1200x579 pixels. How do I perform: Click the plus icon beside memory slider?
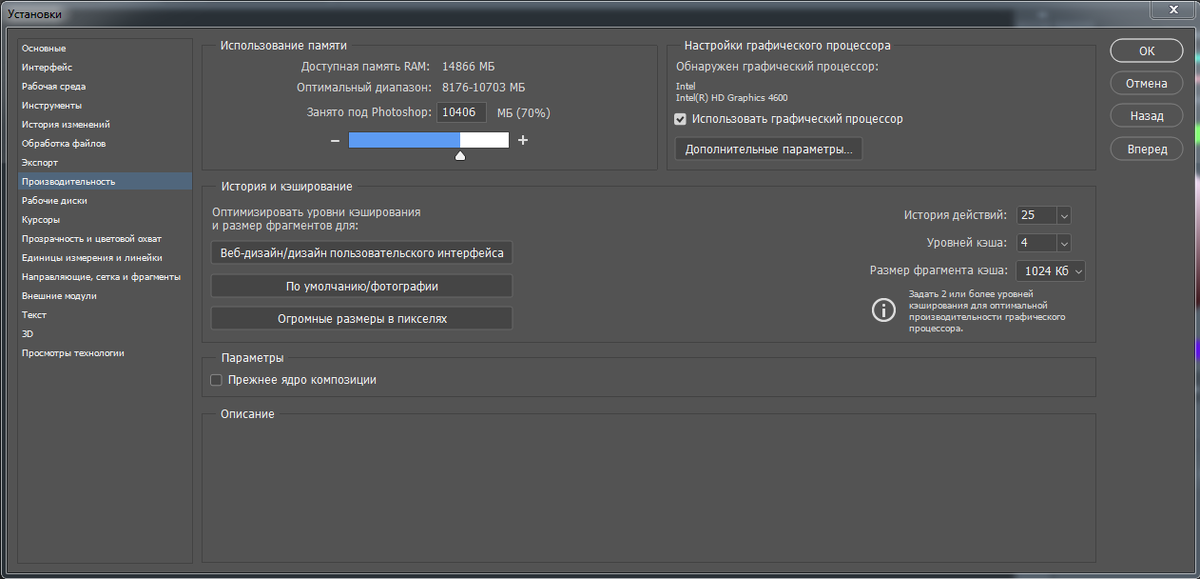(523, 140)
